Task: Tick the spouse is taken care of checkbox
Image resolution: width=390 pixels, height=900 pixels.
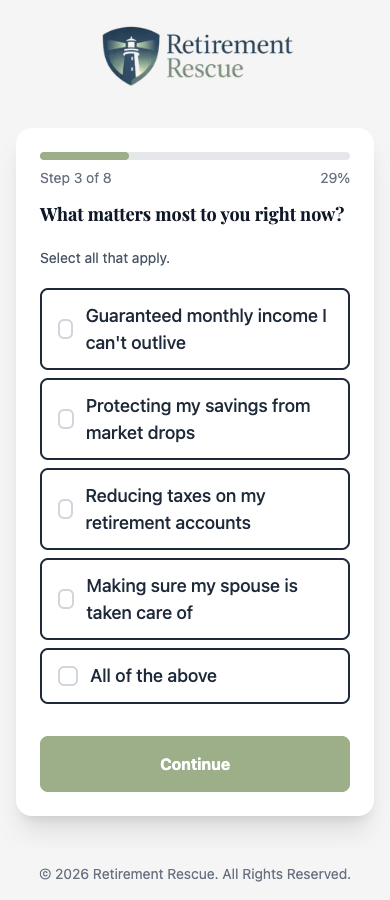Action: point(66,599)
